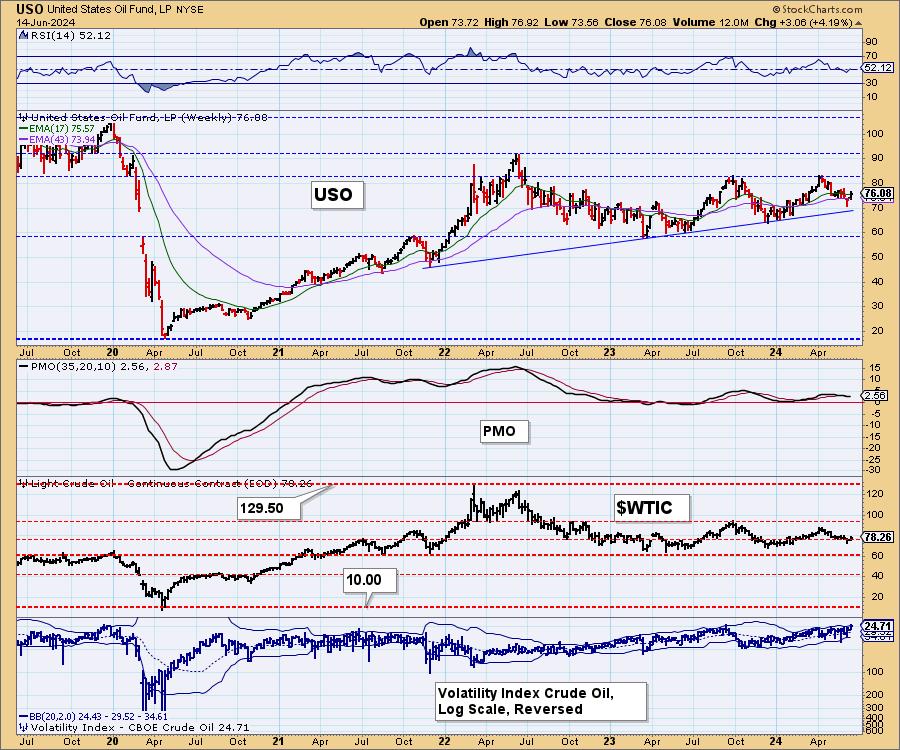The image size is (900, 750).
Task: Click the 24.71 volatility value tag
Action: click(878, 626)
